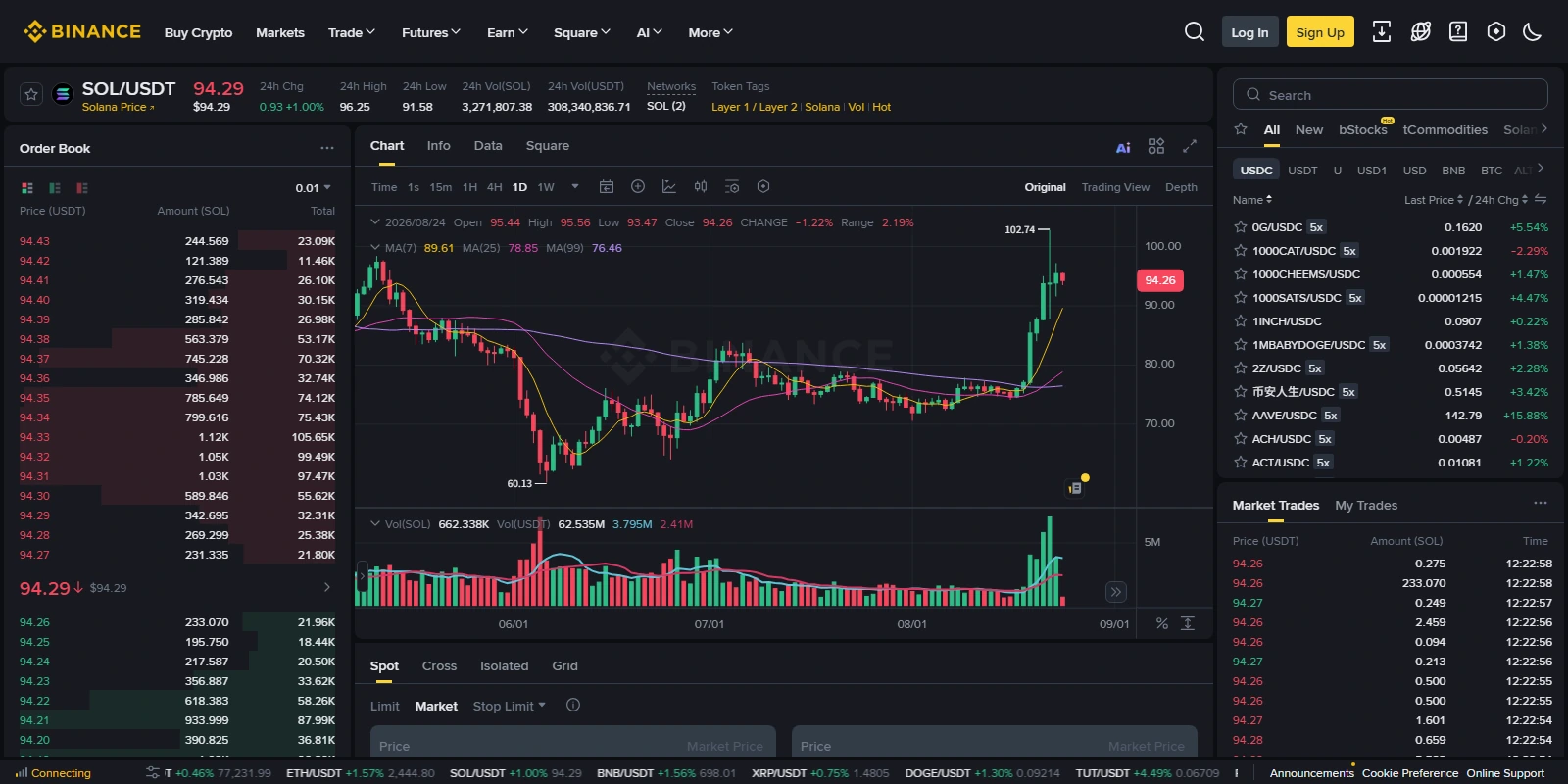The height and width of the screenshot is (784, 1568).
Task: Switch chart to Trading View
Action: point(1115,187)
